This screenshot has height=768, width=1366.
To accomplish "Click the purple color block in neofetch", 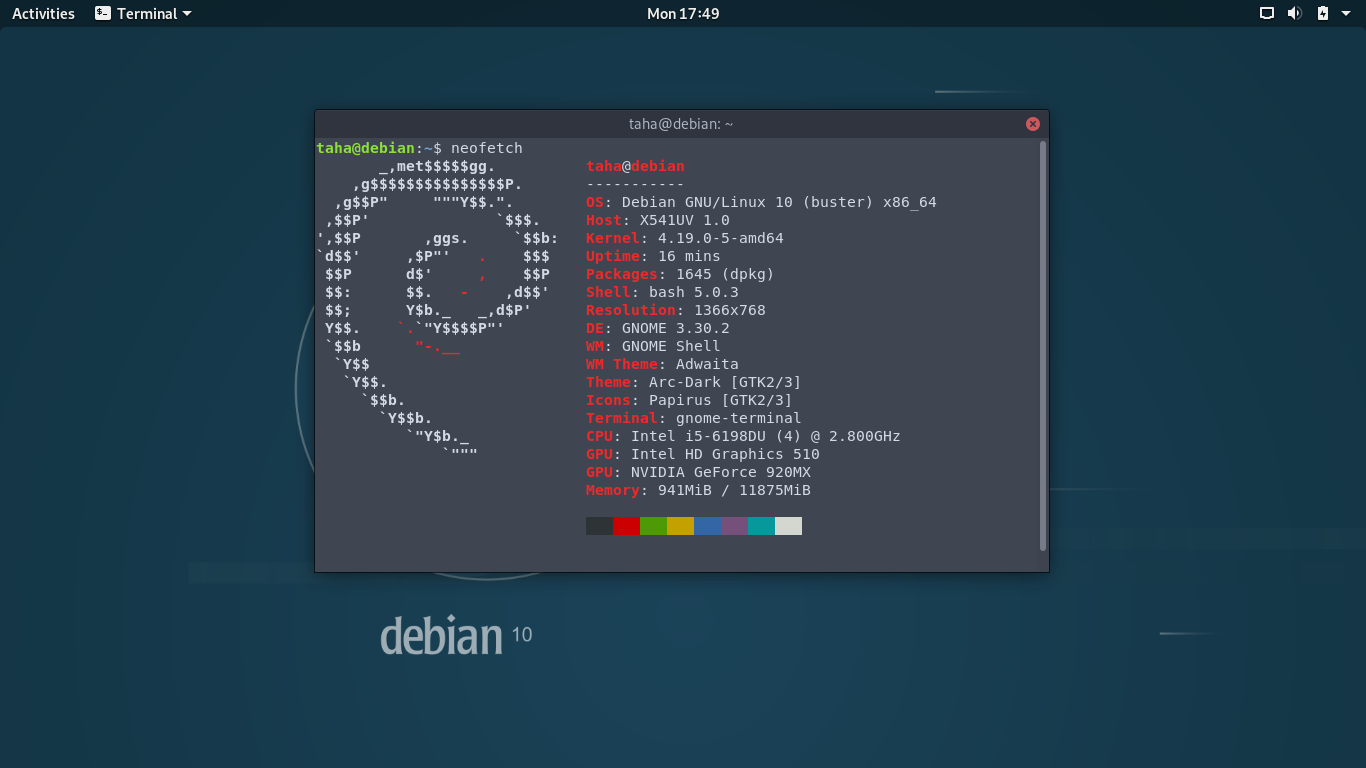I will (x=734, y=526).
